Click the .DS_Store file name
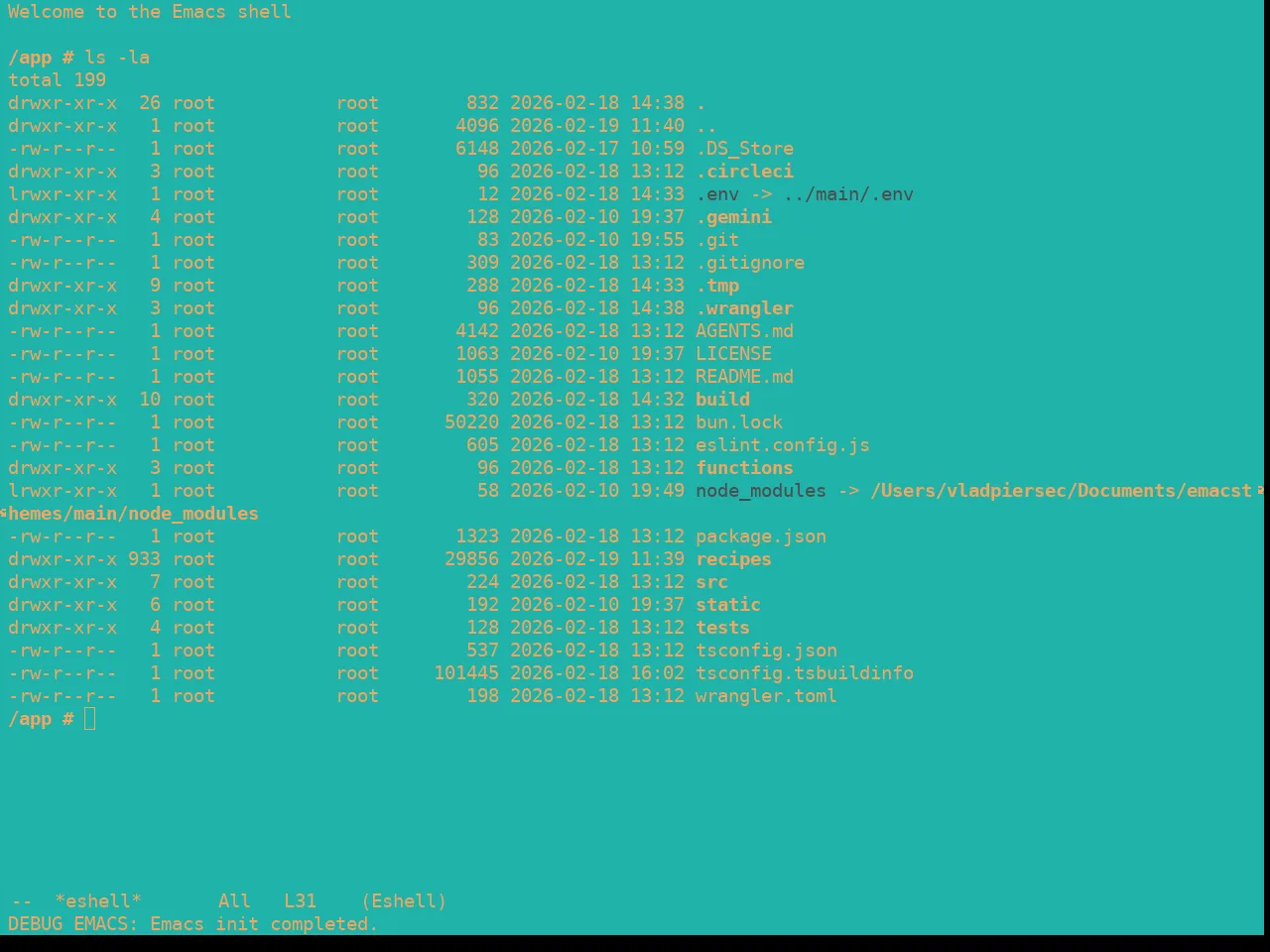1270x952 pixels. pos(744,149)
